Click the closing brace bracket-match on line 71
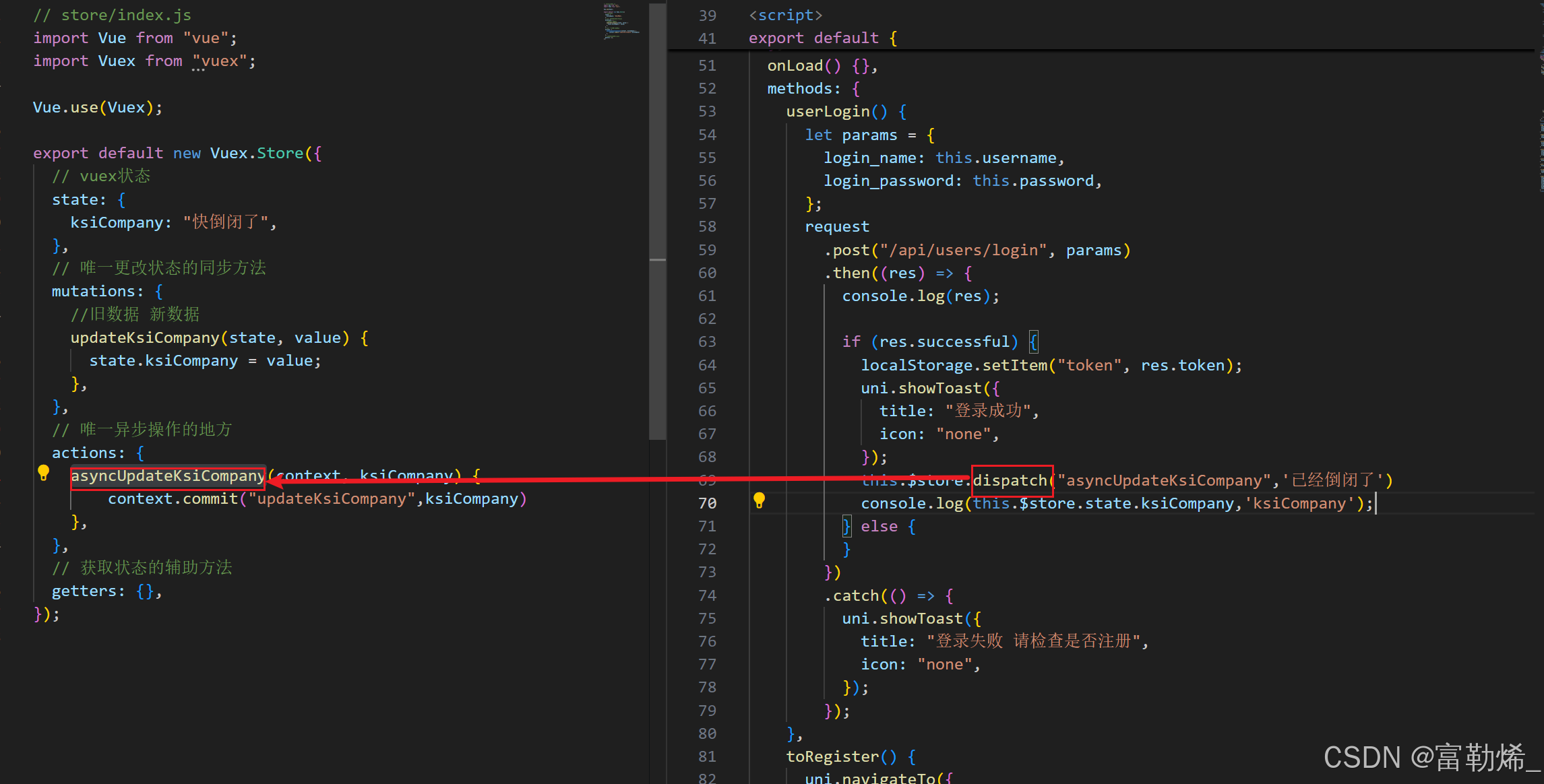The image size is (1544, 784). pyautogui.click(x=846, y=525)
